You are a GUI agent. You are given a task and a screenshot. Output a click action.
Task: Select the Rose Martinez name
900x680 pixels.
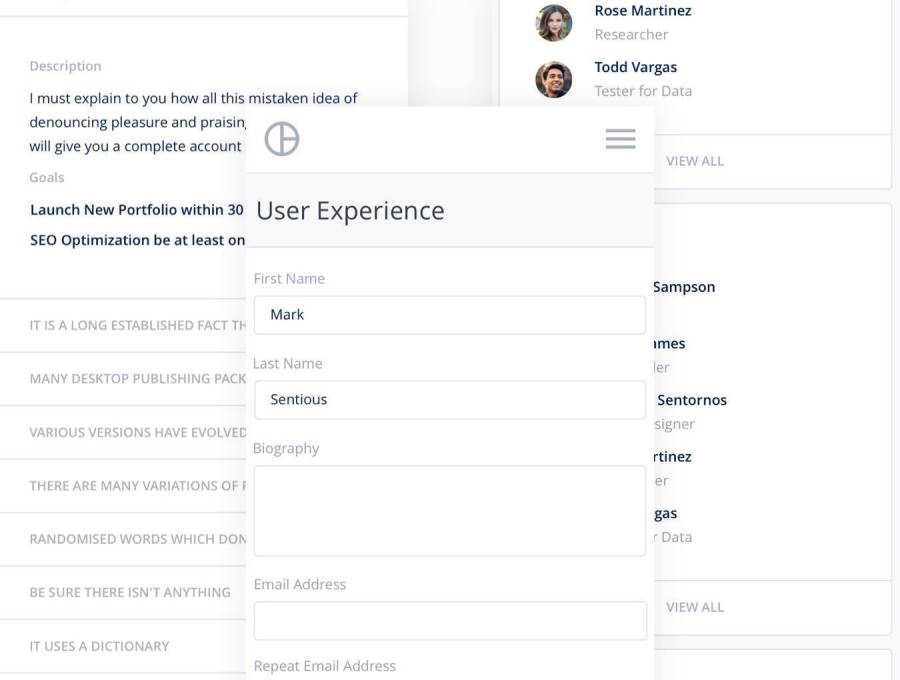643,11
